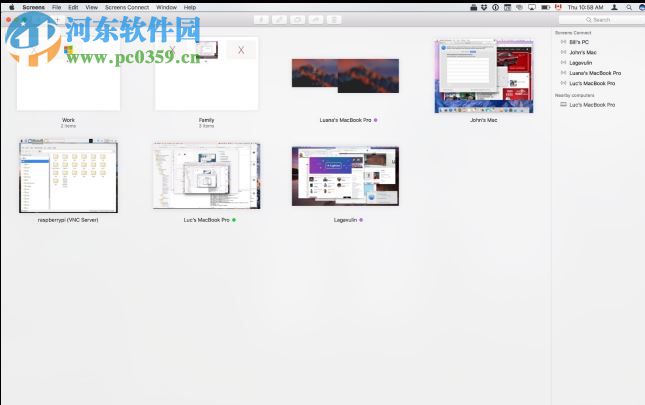
Task: Click the laptop icon under Nearby computers
Action: pyautogui.click(x=564, y=105)
